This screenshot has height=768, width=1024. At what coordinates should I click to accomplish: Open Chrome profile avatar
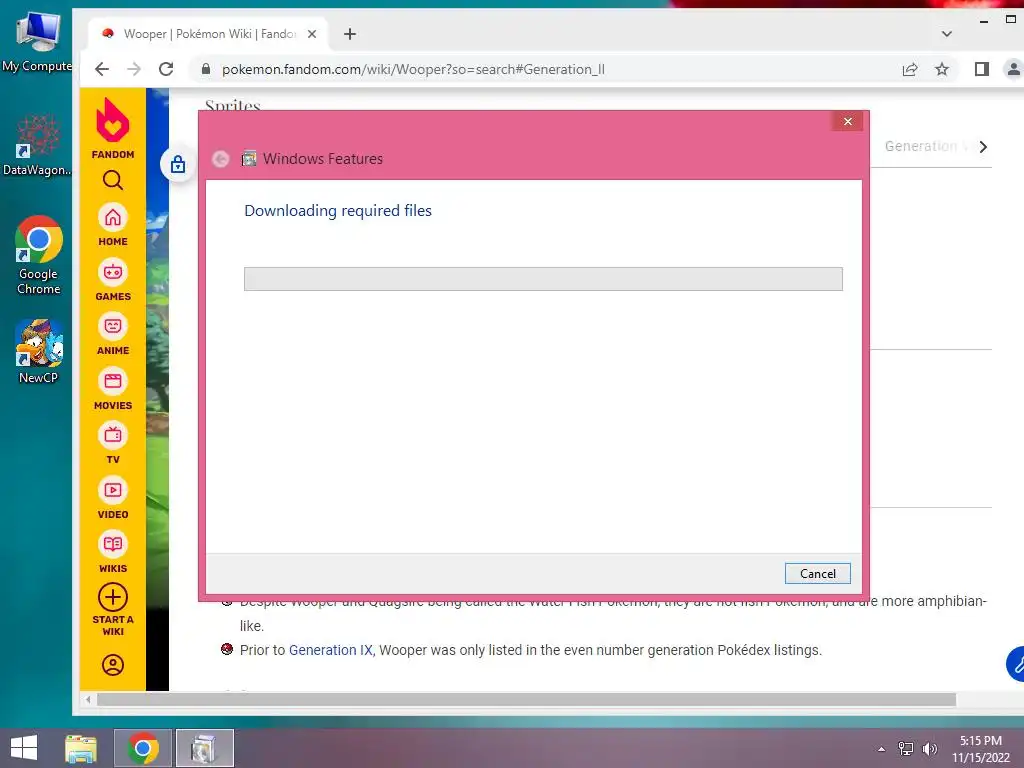click(1013, 69)
